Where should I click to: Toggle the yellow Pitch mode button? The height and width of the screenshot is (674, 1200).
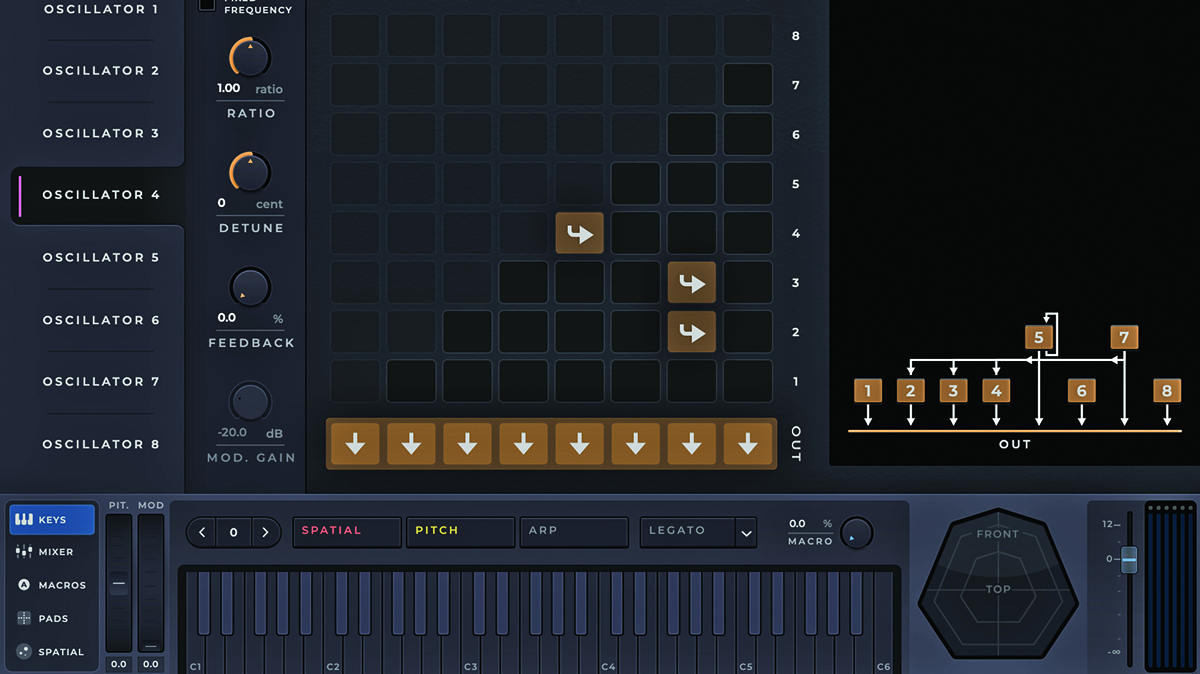pyautogui.click(x=460, y=531)
